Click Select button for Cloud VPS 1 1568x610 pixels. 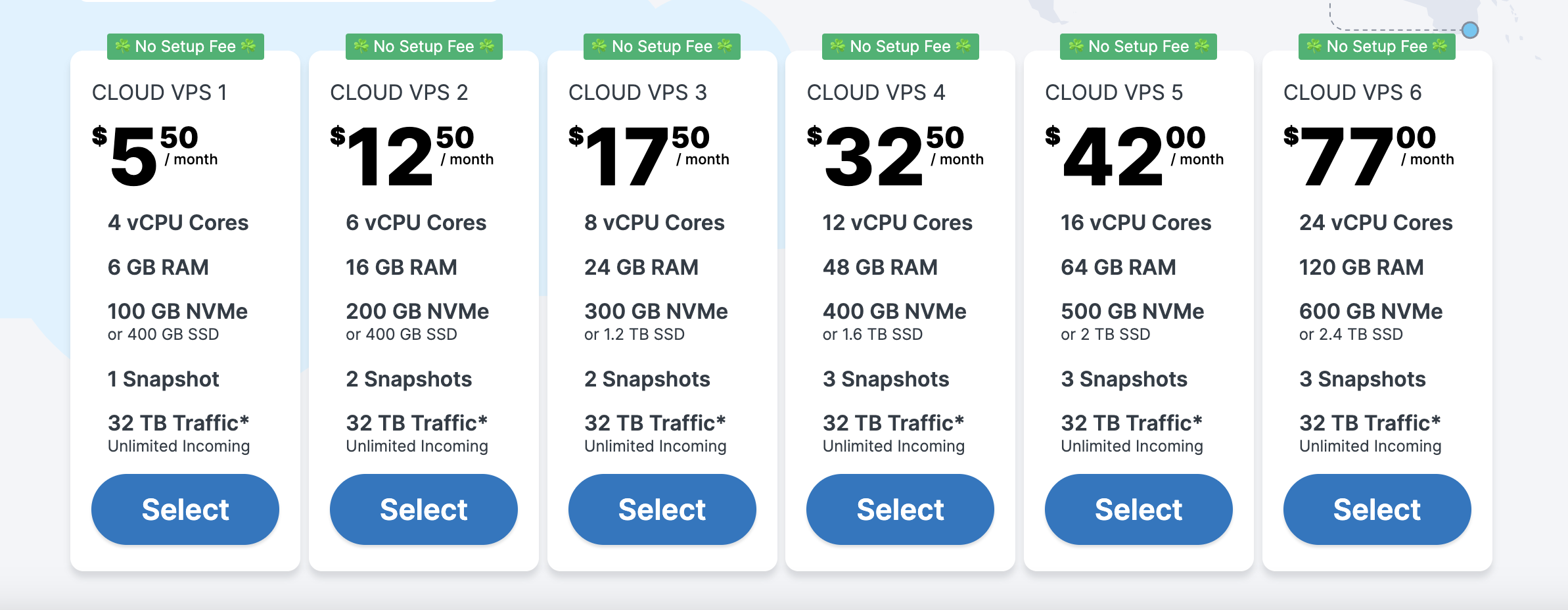185,509
